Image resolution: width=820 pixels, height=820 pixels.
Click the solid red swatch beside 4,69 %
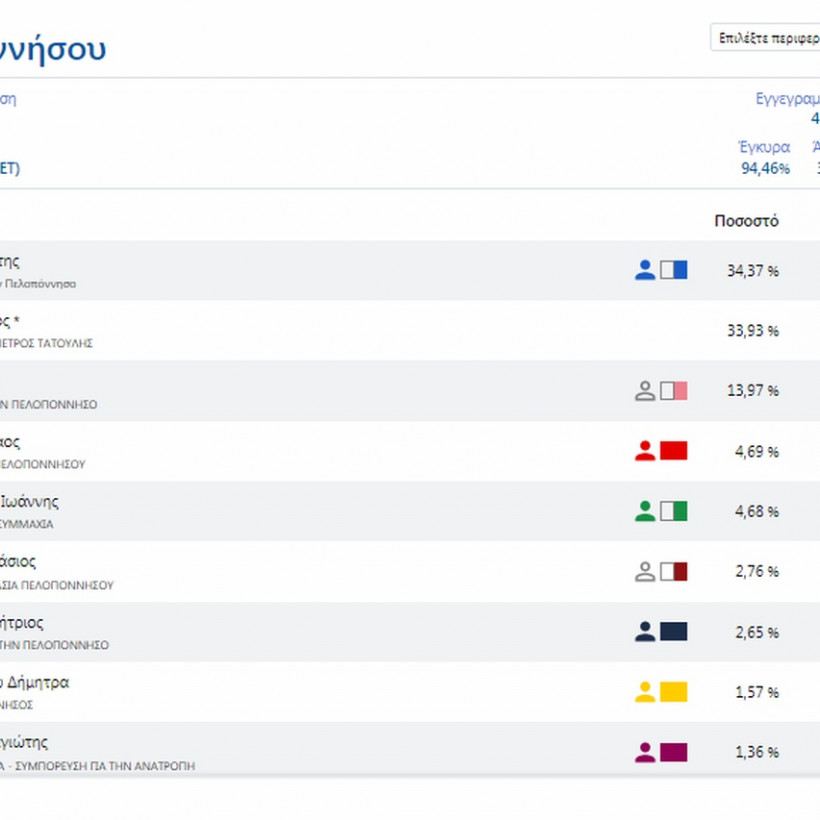click(674, 451)
